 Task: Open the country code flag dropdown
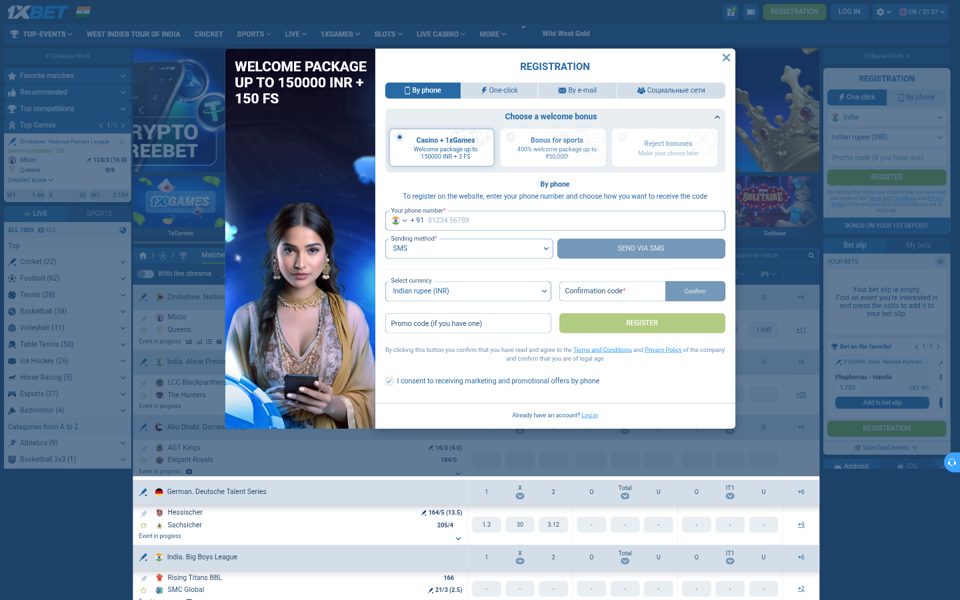click(399, 220)
